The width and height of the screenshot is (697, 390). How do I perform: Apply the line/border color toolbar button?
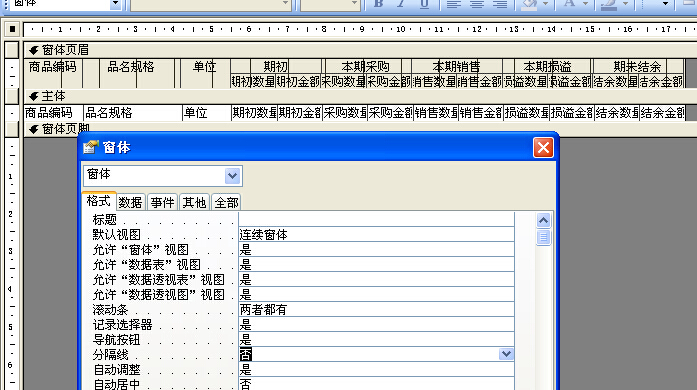pos(609,4)
